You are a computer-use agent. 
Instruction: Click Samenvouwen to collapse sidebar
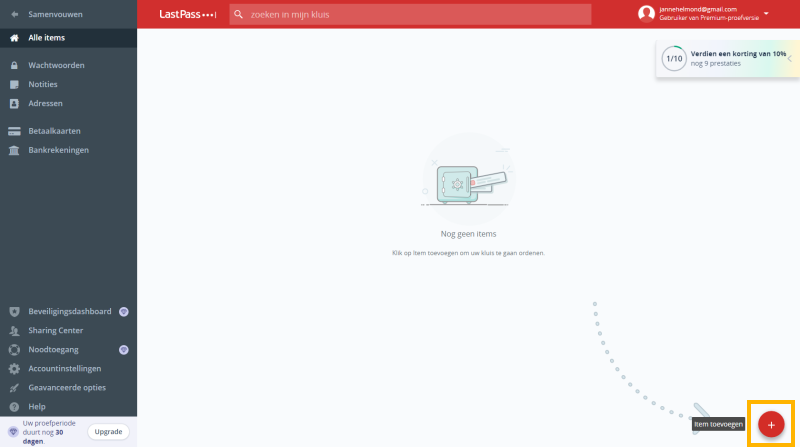click(x=55, y=14)
